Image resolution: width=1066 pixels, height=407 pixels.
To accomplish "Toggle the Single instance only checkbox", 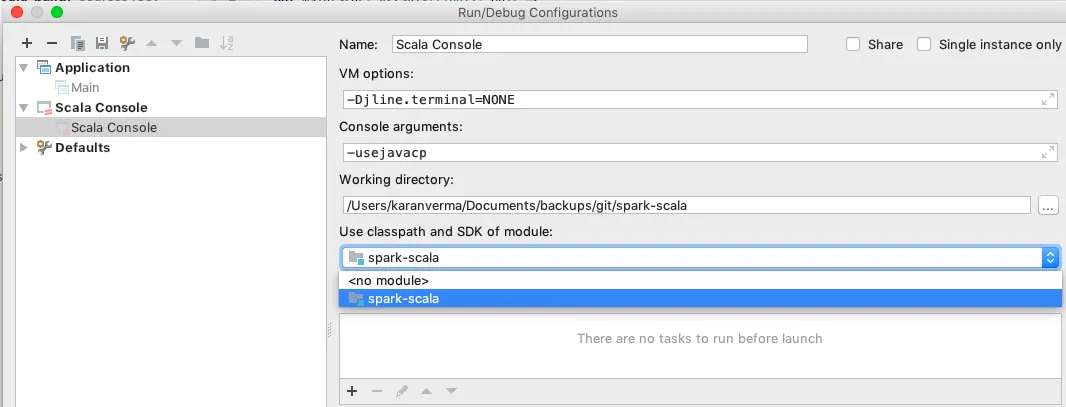I will point(924,44).
